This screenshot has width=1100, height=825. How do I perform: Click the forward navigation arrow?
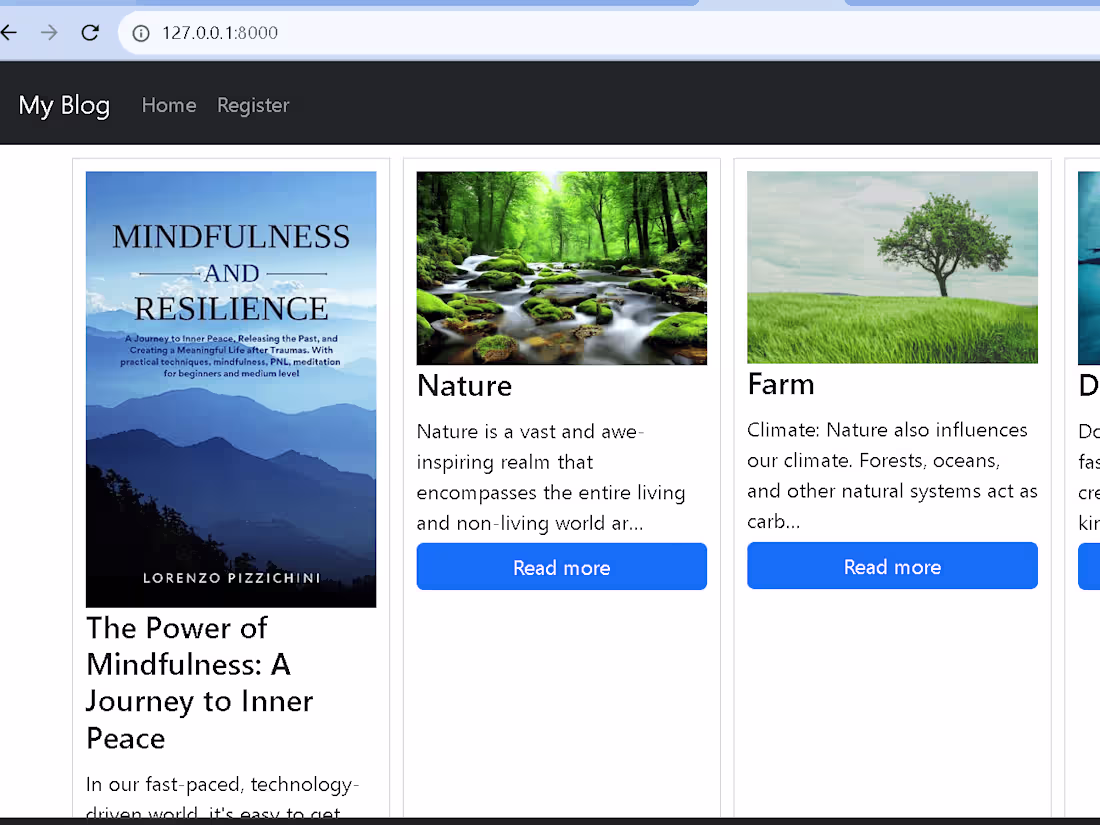tap(48, 32)
